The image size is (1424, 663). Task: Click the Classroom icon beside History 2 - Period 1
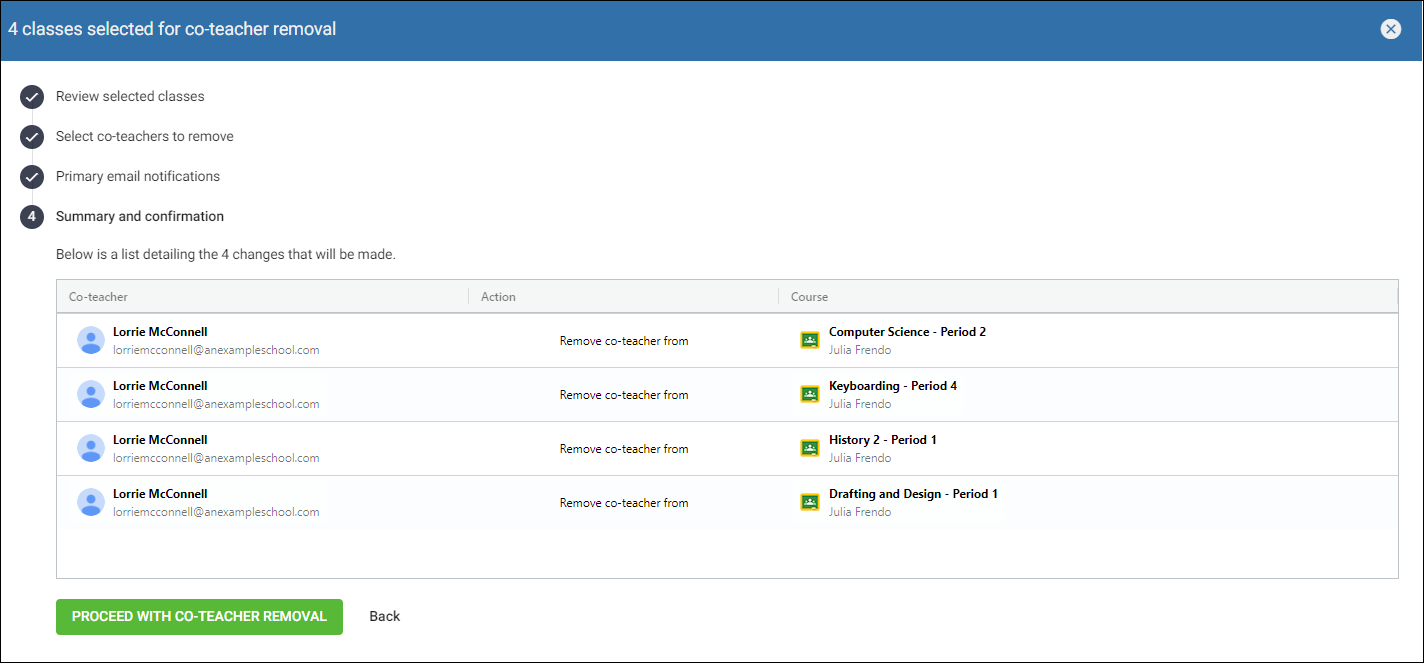(809, 447)
